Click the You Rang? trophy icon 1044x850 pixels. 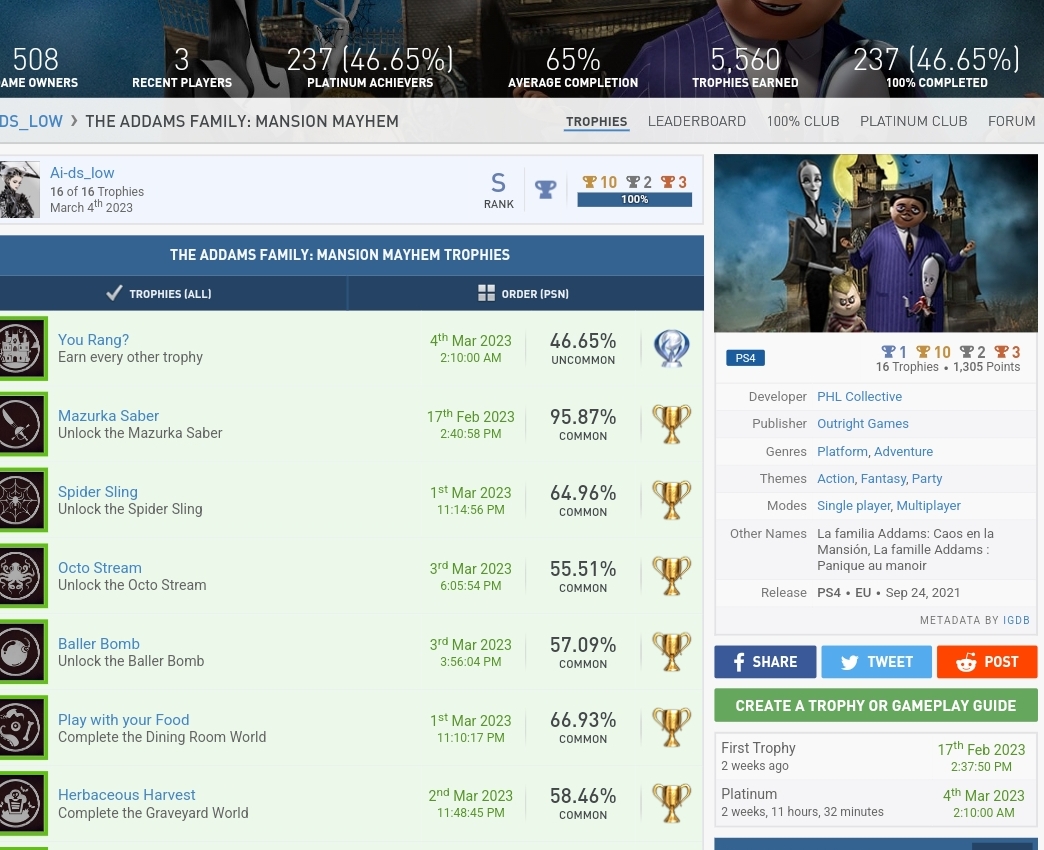point(23,348)
